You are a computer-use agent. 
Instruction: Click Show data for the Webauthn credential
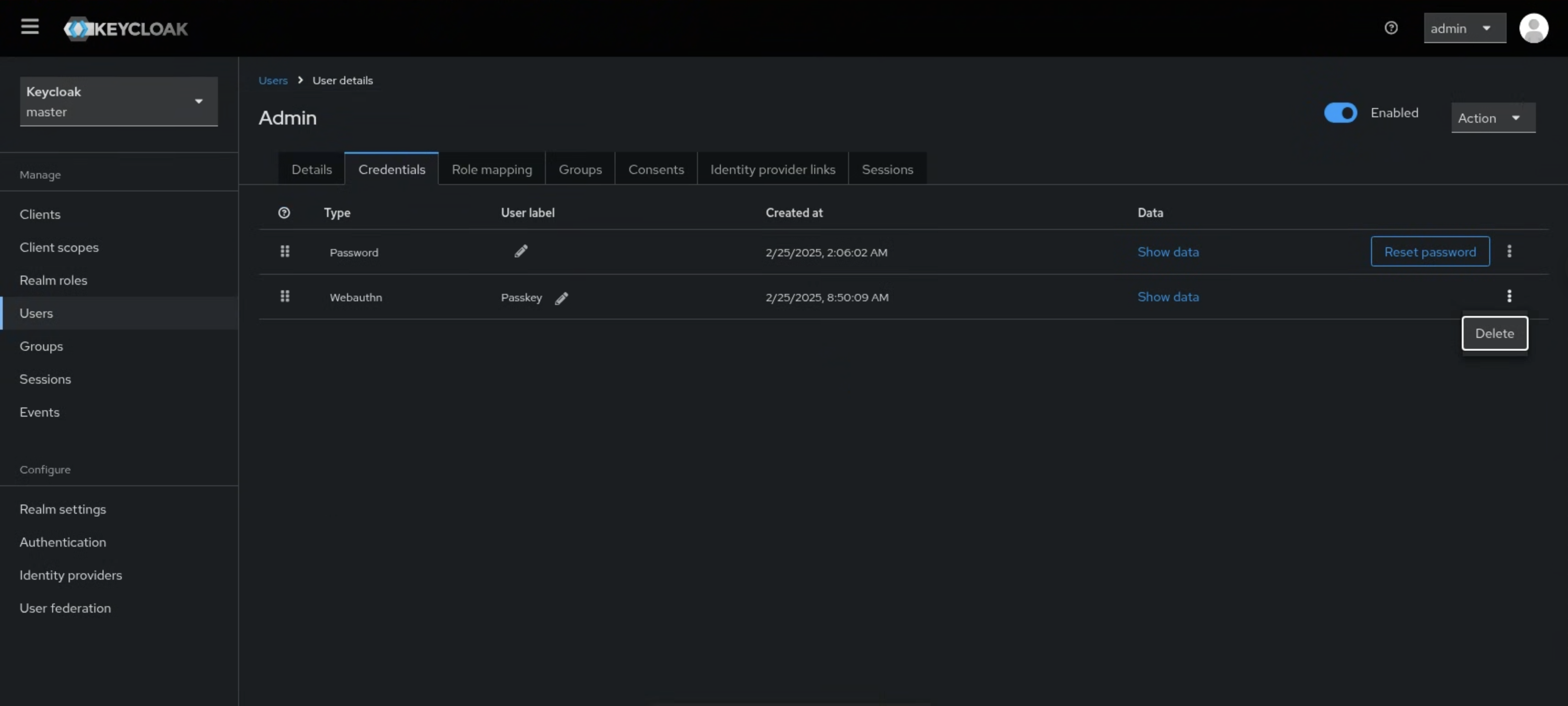1167,297
